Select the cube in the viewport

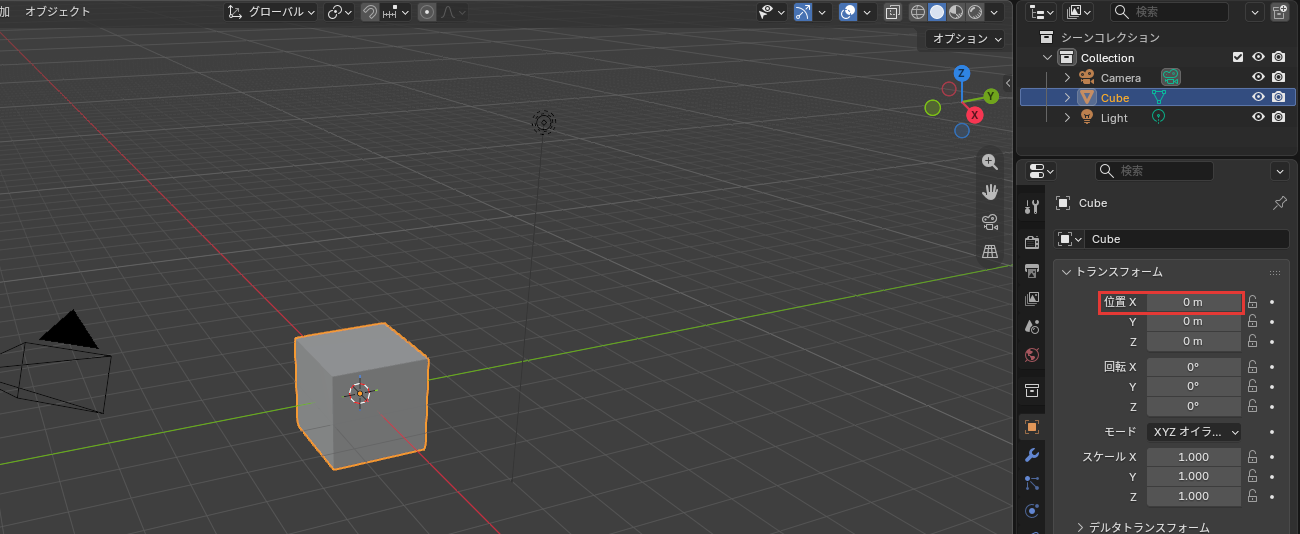pyautogui.click(x=361, y=395)
